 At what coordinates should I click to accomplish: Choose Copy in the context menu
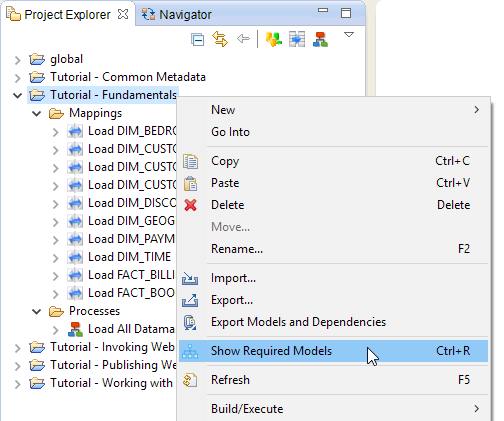(x=333, y=161)
